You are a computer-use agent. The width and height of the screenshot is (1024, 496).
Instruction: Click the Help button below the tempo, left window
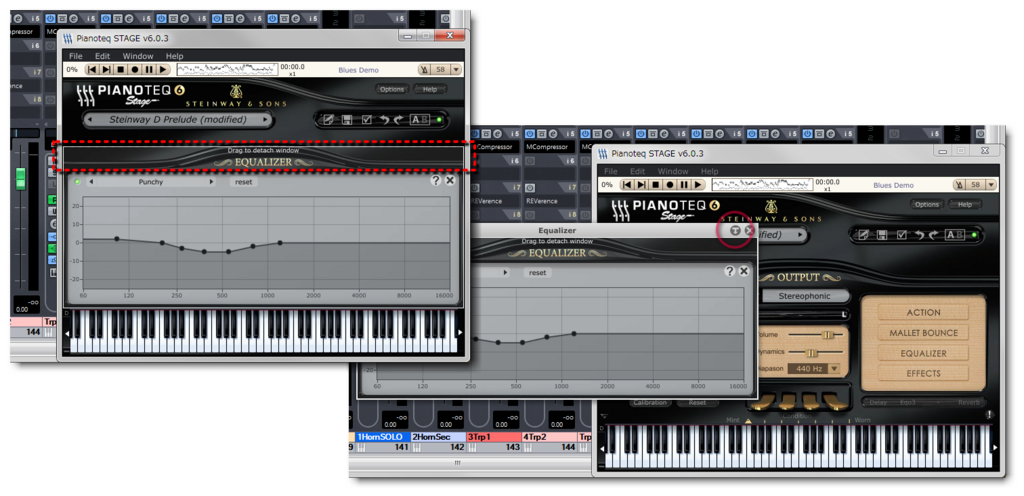coord(430,89)
